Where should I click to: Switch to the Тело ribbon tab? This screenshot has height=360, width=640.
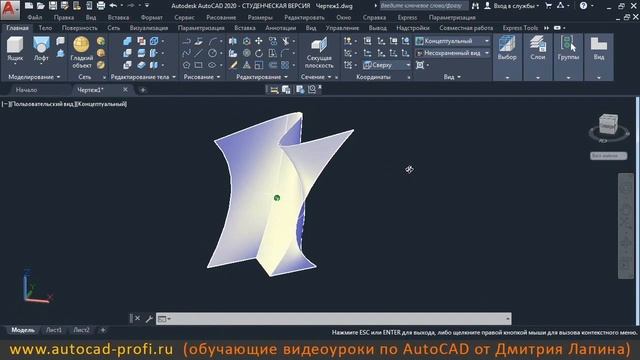[45, 28]
